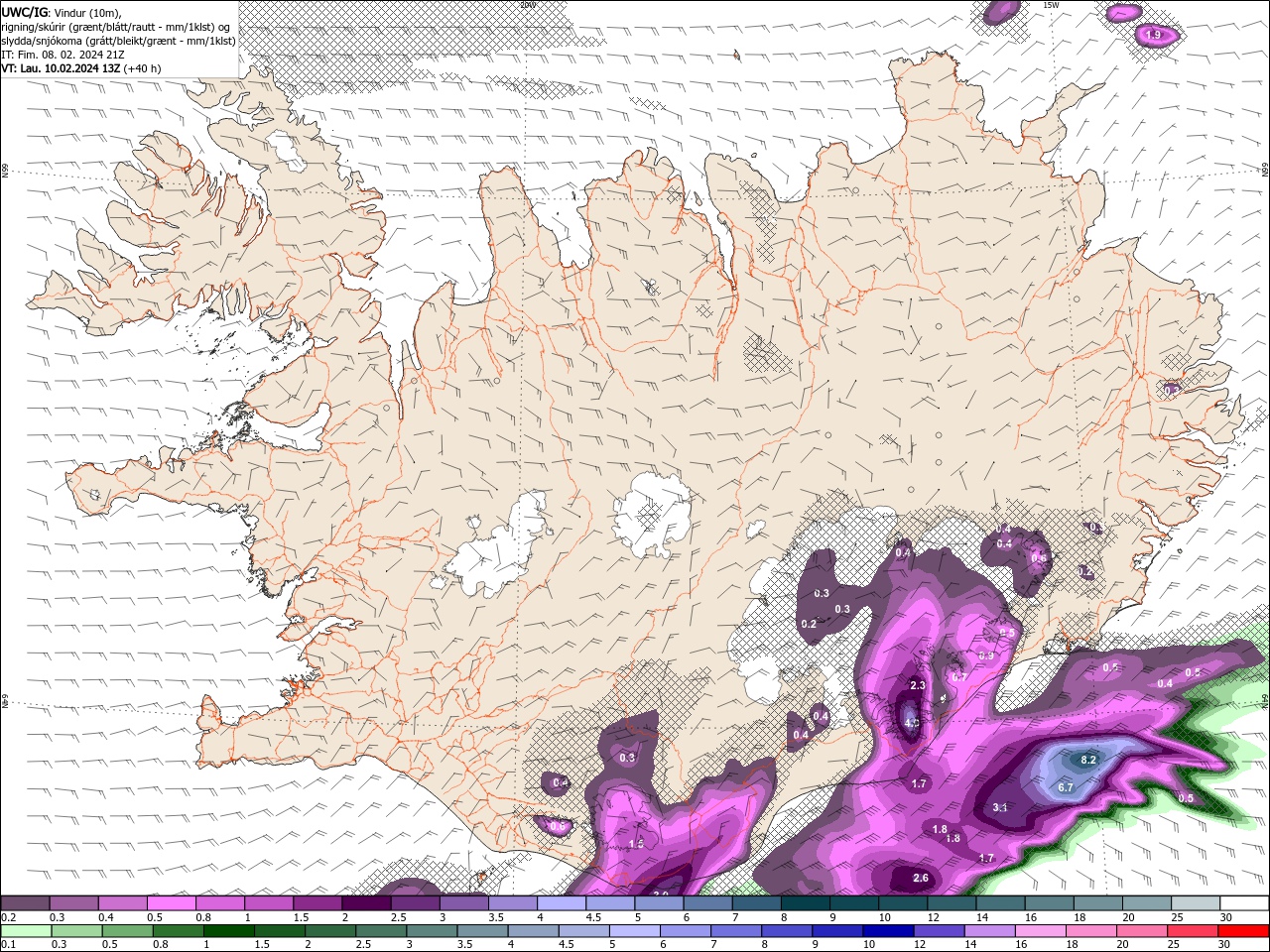Pick the light pink bottom-row swatch labeled 16
The image size is (1270, 952).
click(x=1041, y=931)
